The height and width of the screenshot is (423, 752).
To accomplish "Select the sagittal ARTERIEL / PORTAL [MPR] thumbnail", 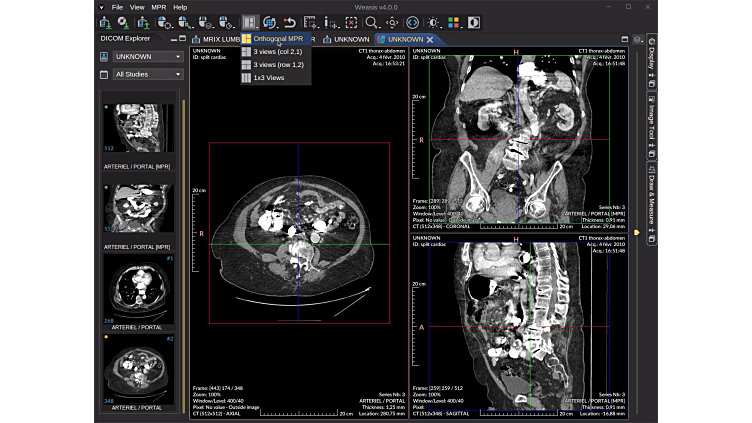I will (137, 128).
